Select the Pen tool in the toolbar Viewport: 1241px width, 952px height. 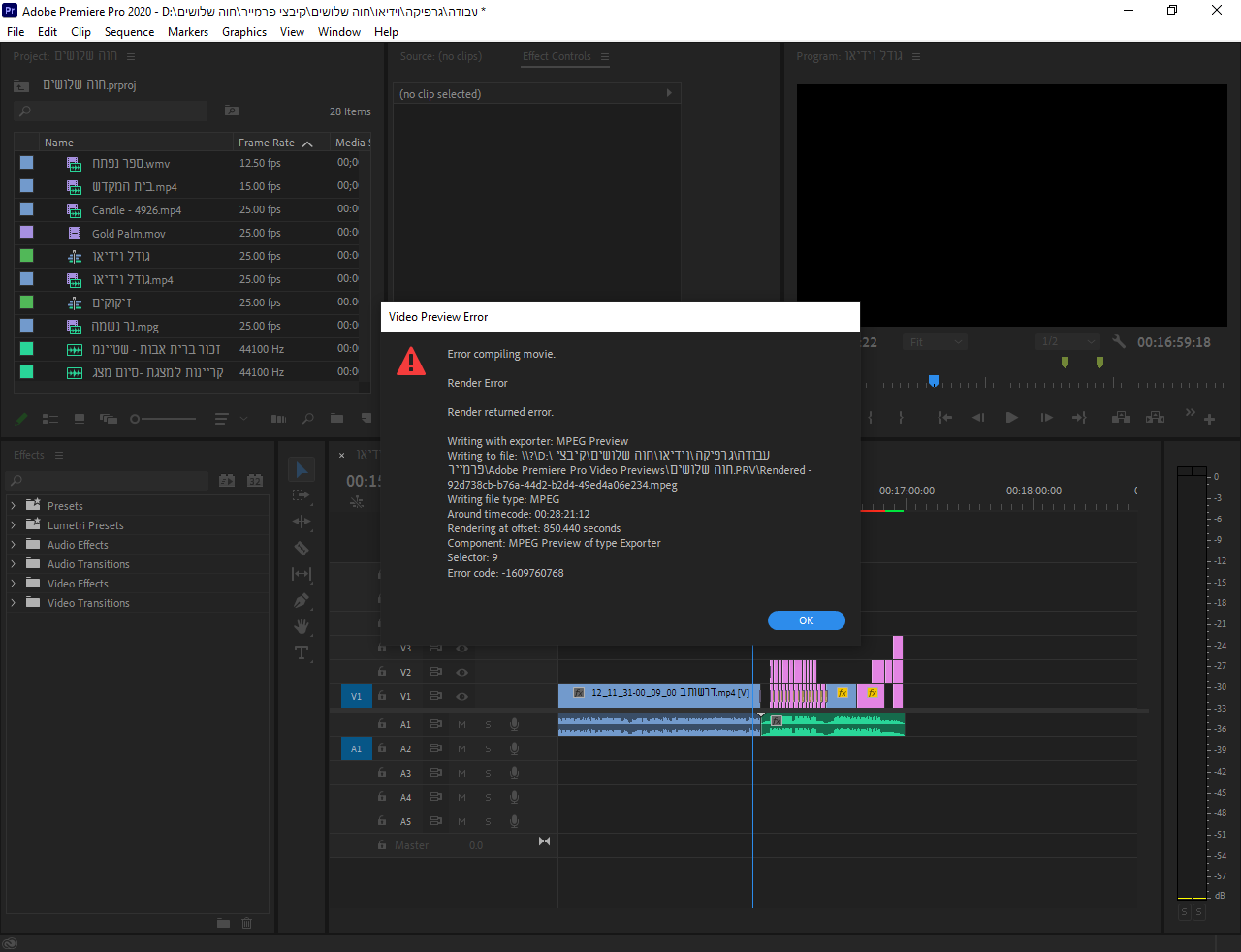(302, 601)
